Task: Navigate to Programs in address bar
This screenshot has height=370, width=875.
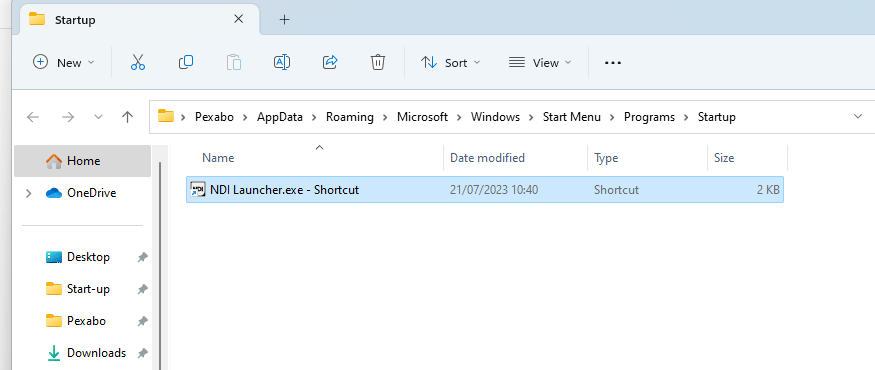Action: [650, 117]
